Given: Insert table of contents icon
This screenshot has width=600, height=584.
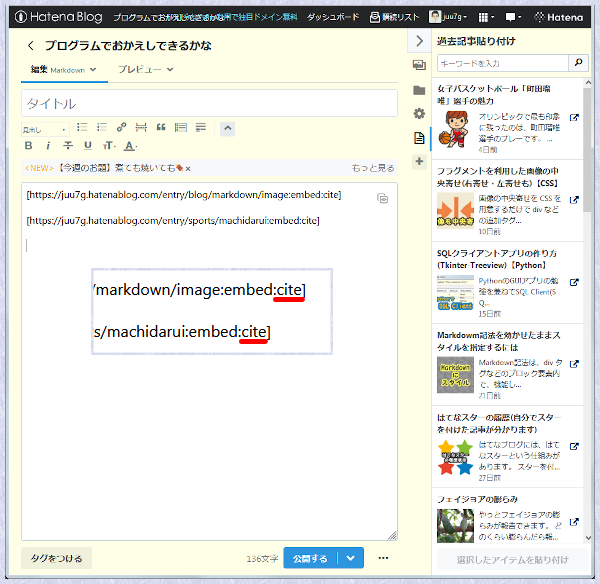Looking at the screenshot, I should (181, 127).
